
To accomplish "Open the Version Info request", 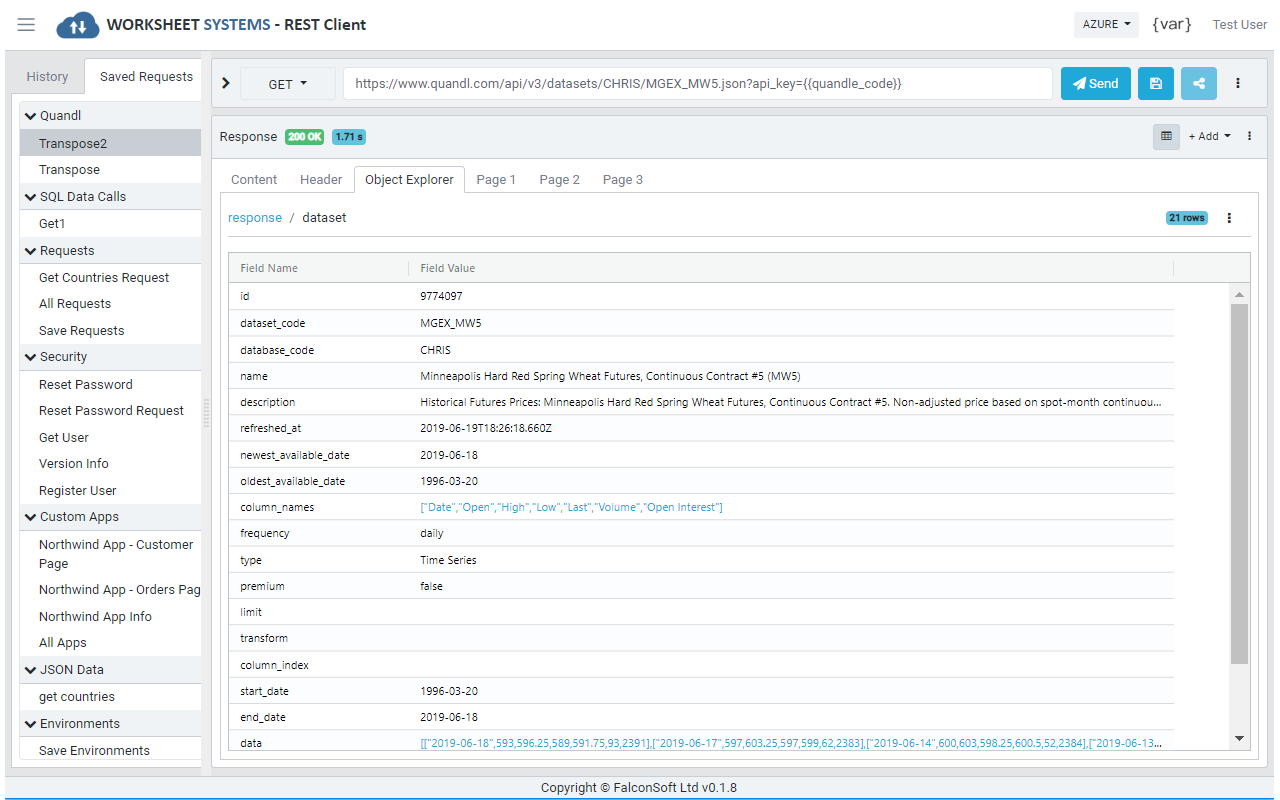I will pos(110,463).
